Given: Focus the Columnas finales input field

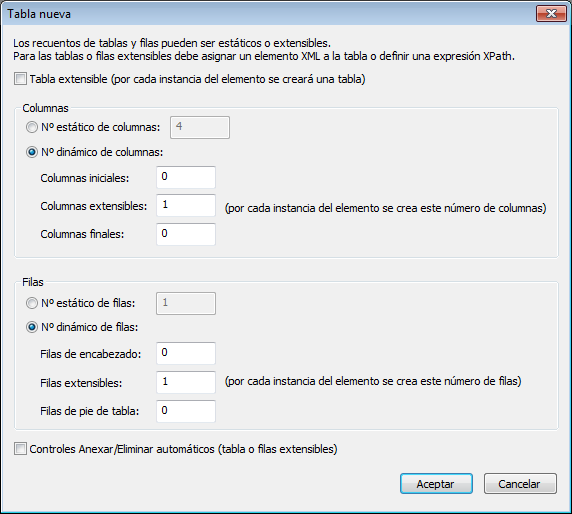Looking at the screenshot, I should [186, 234].
